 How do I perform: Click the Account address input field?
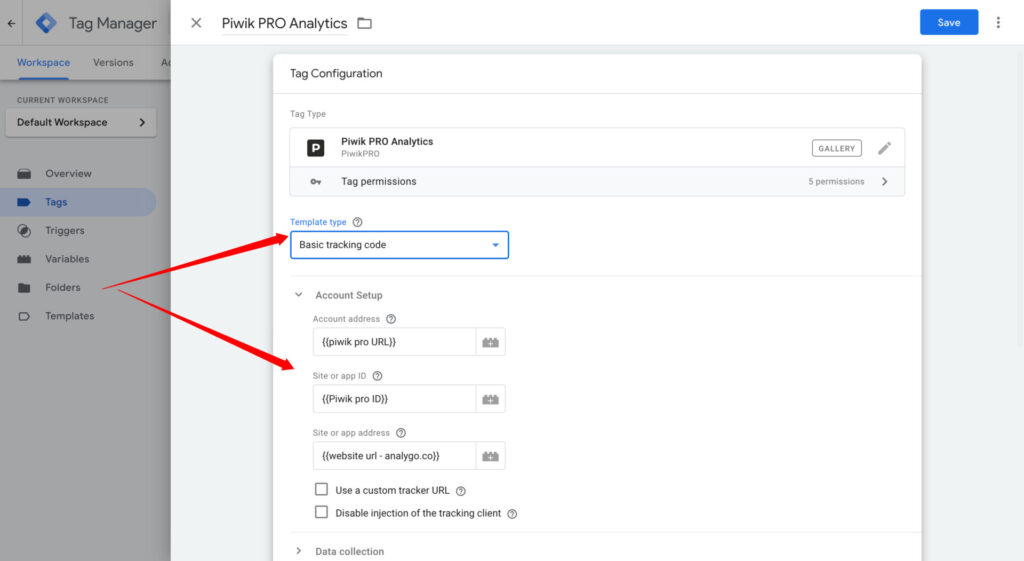click(x=394, y=342)
